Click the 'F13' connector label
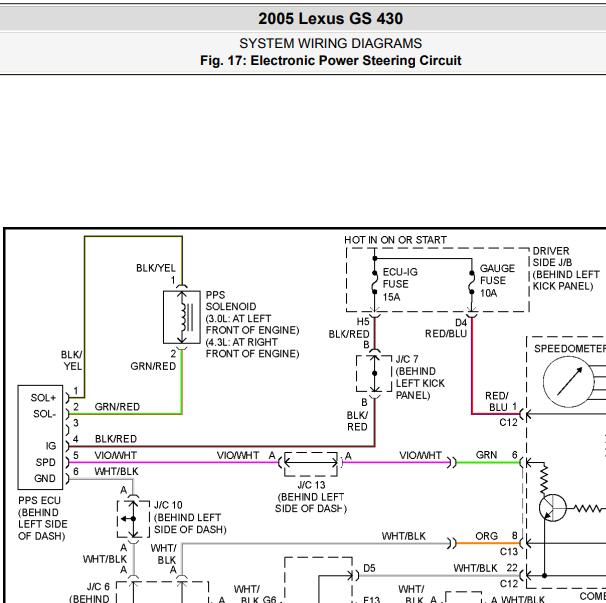This screenshot has height=603, width=606. pos(372,600)
